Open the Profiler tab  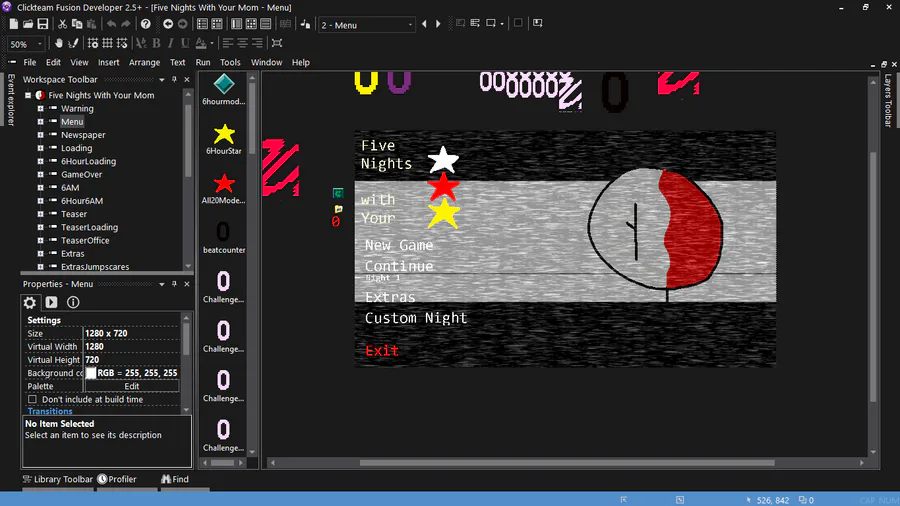(x=117, y=479)
